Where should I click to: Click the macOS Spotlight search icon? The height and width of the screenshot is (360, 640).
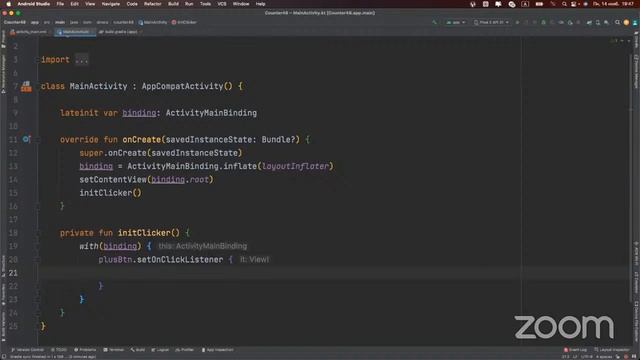point(564,4)
